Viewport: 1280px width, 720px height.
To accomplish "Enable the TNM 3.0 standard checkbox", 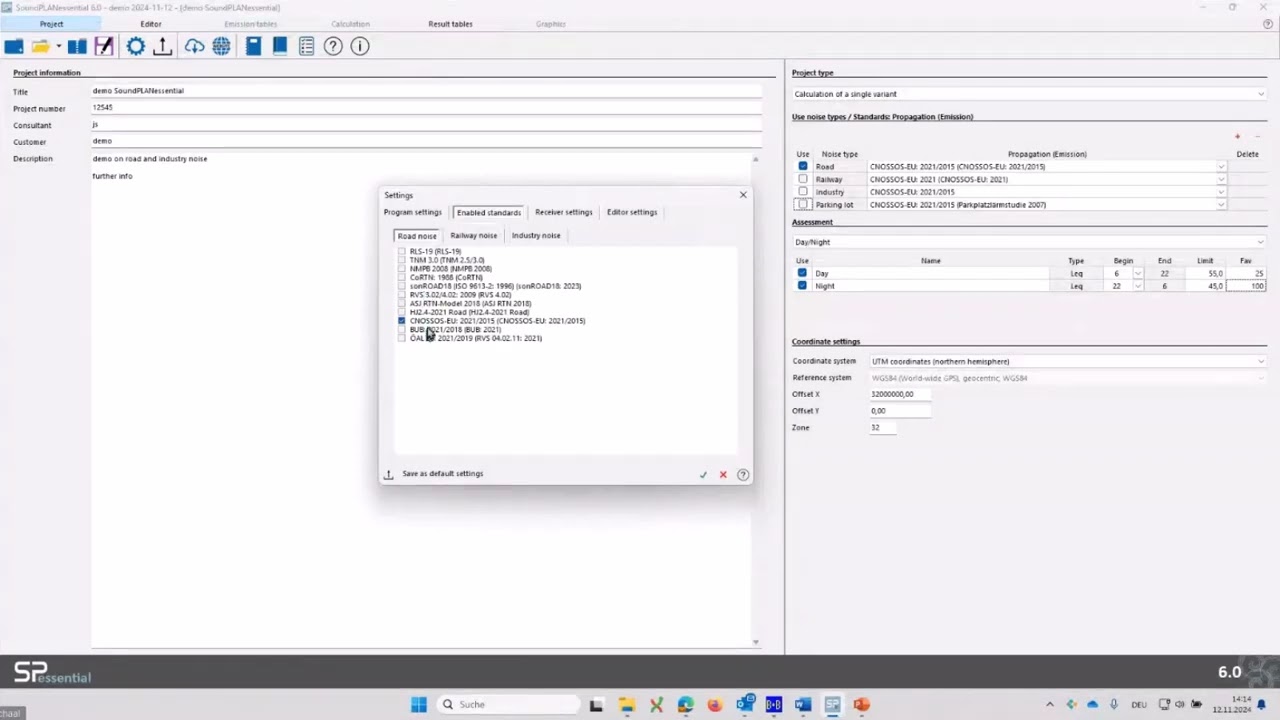I will (401, 260).
